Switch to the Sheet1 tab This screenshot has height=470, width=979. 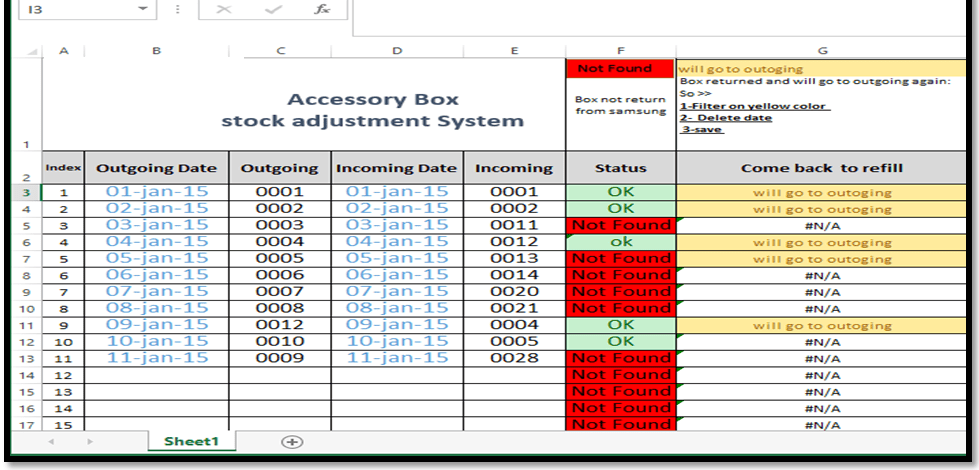point(191,441)
